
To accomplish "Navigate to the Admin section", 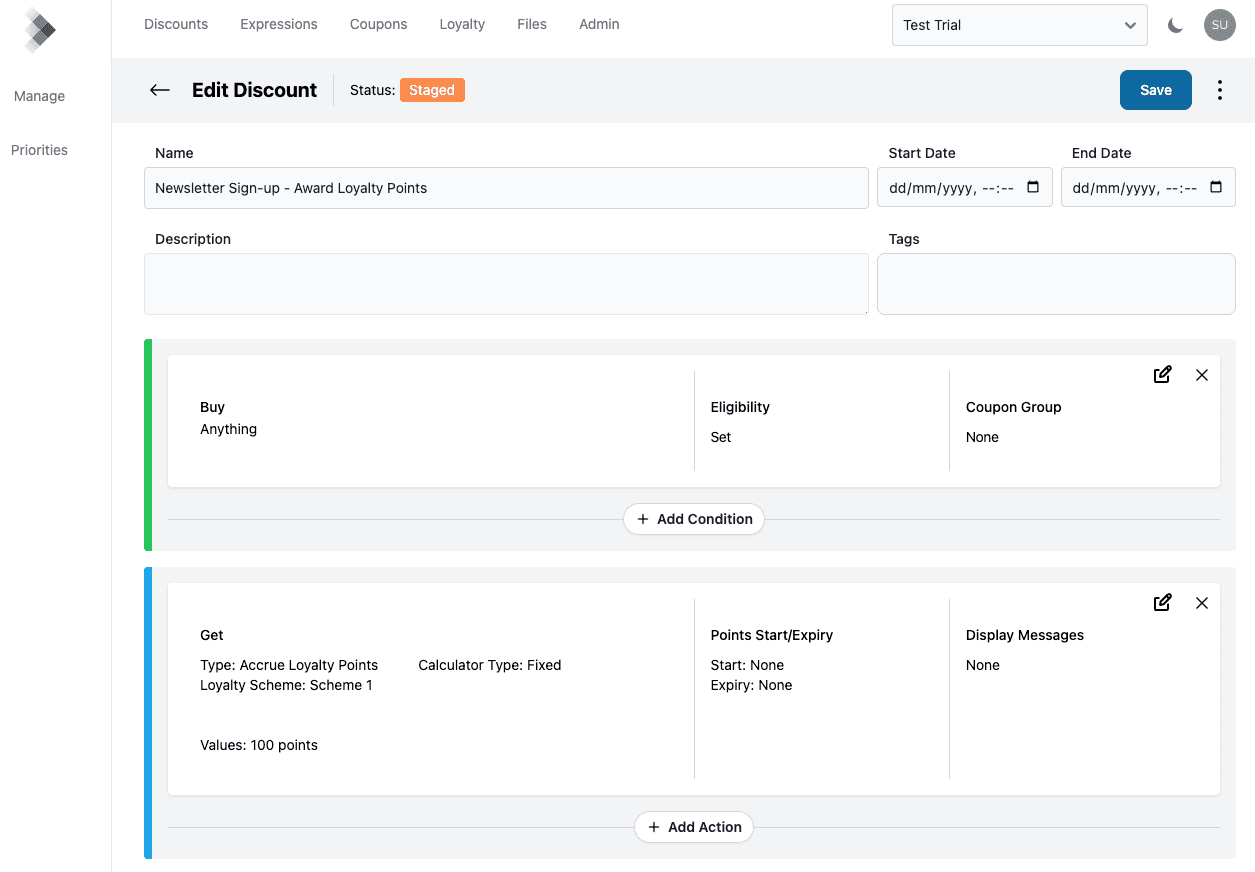I will (598, 23).
